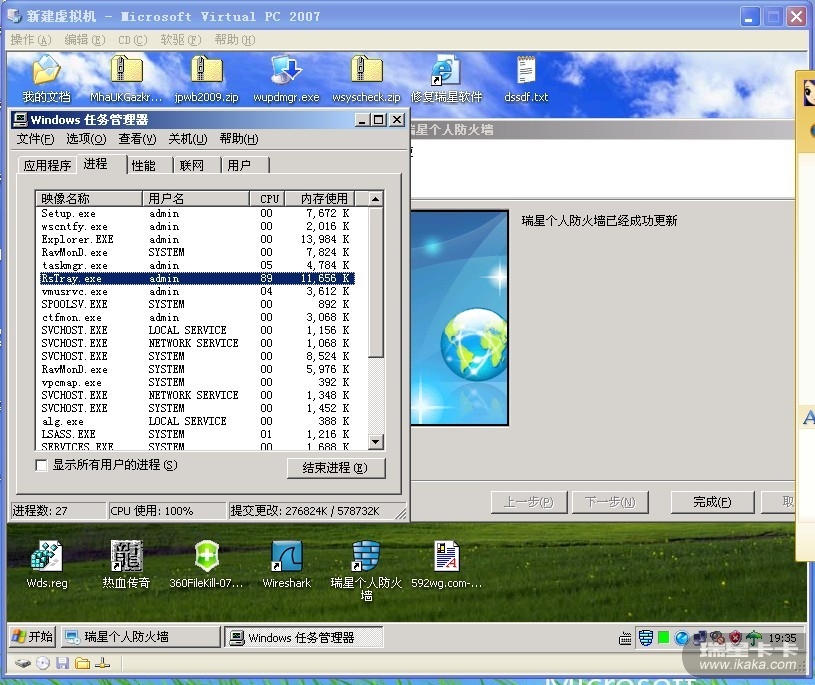
Task: Select the Wds.reg registry file icon
Action: 46,558
